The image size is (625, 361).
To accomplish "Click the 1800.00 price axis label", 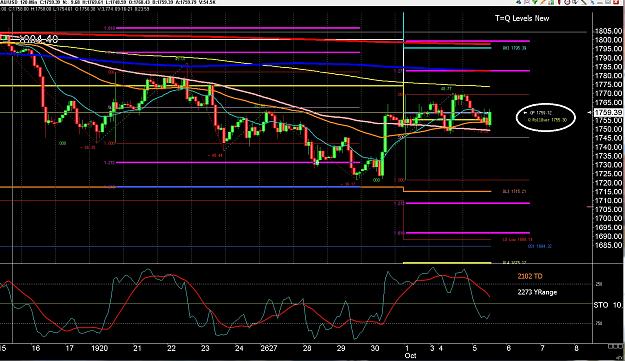I will point(608,40).
